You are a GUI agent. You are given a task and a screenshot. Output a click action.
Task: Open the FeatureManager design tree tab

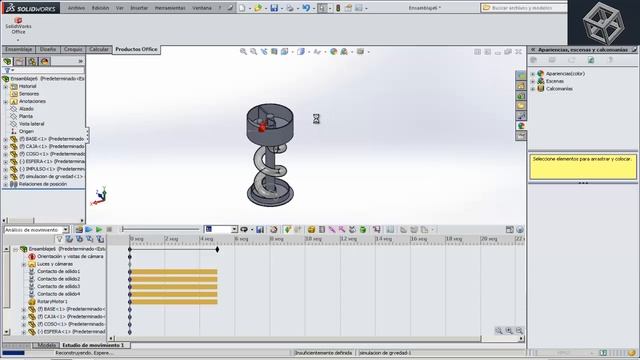7,61
